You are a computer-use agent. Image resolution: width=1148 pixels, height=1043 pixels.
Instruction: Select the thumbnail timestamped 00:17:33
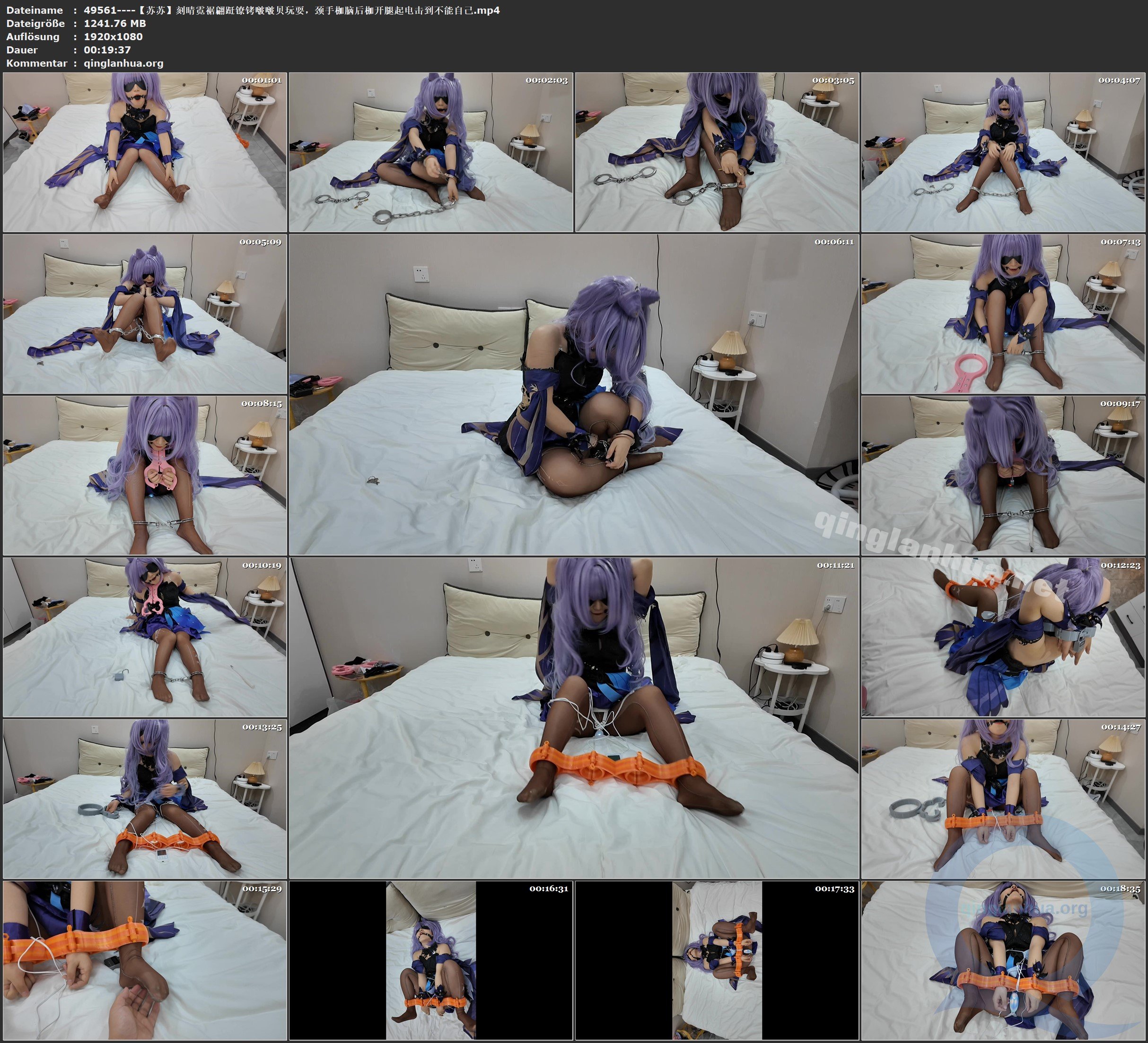click(716, 960)
